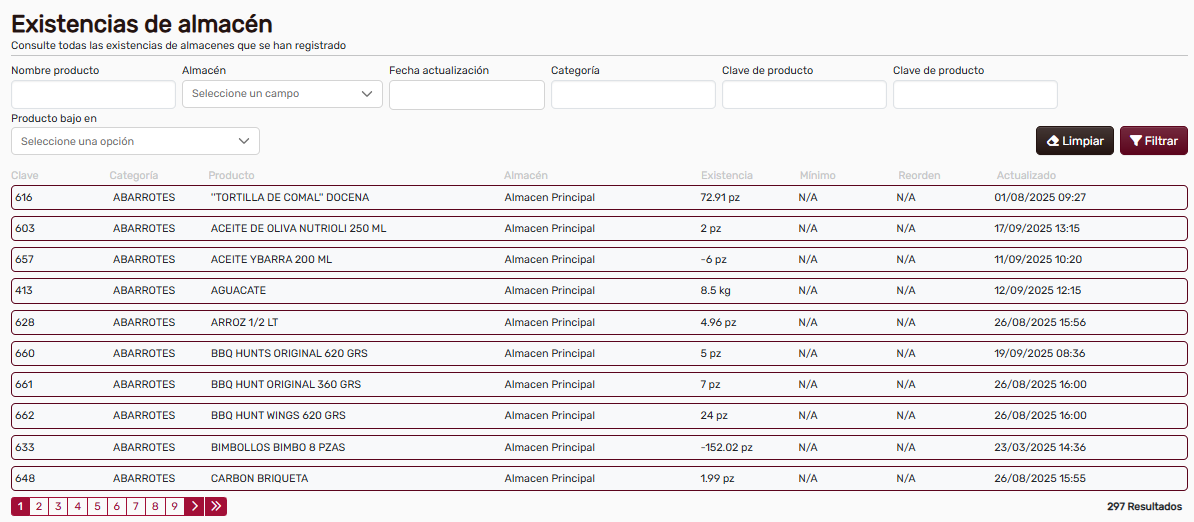This screenshot has width=1194, height=522.
Task: Click the Existencia column header
Action: point(727,176)
